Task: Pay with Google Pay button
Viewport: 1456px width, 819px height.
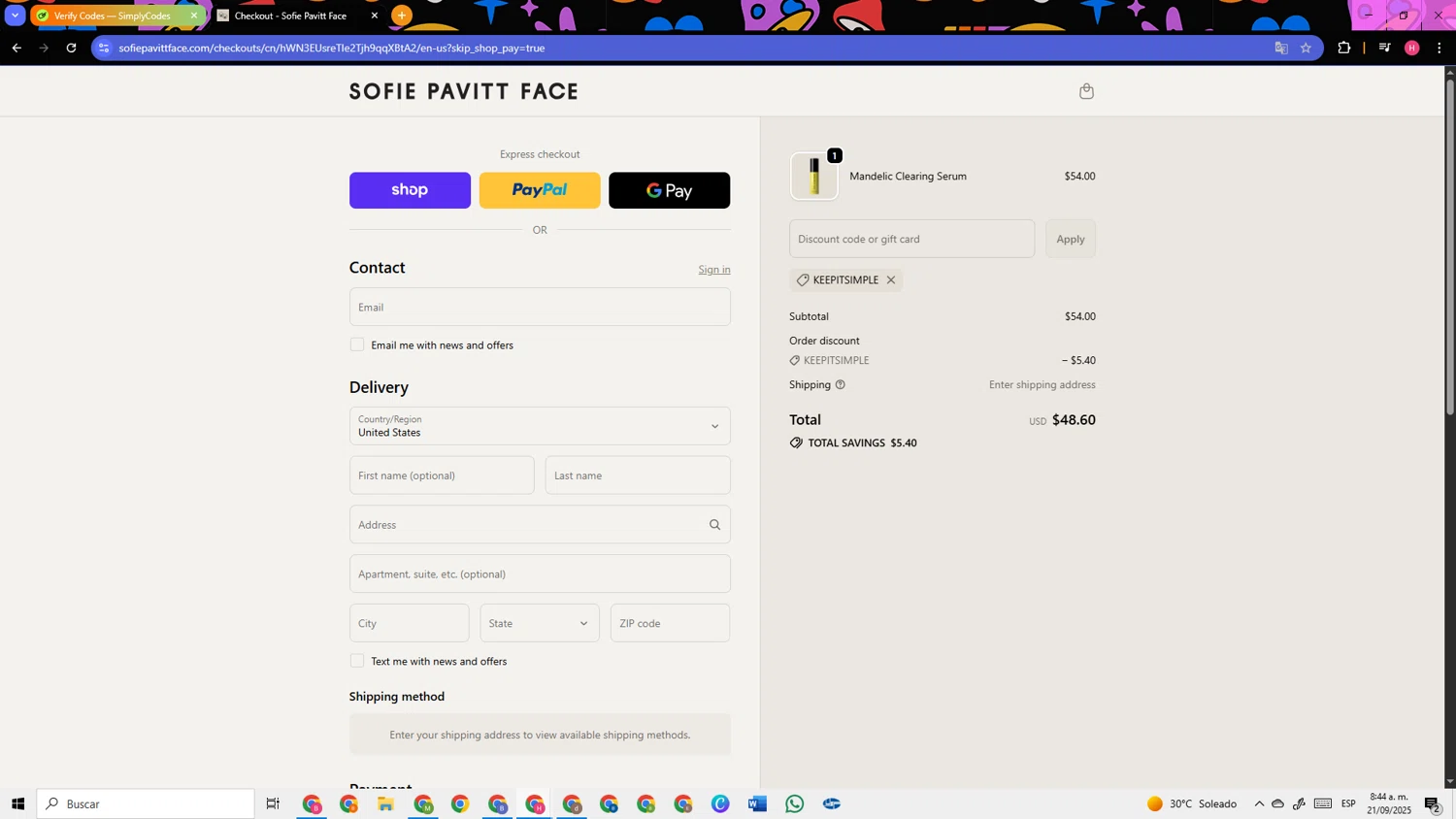Action: point(670,190)
